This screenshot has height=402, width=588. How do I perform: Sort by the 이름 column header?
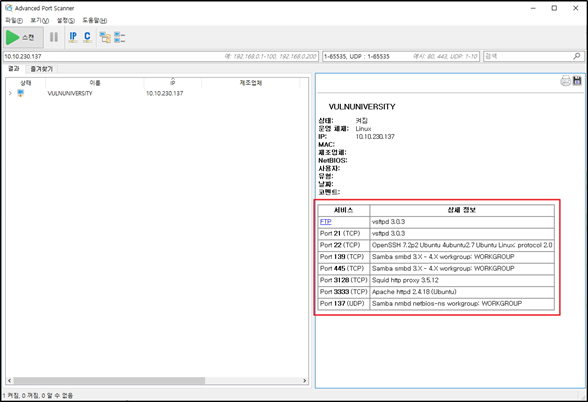point(95,83)
